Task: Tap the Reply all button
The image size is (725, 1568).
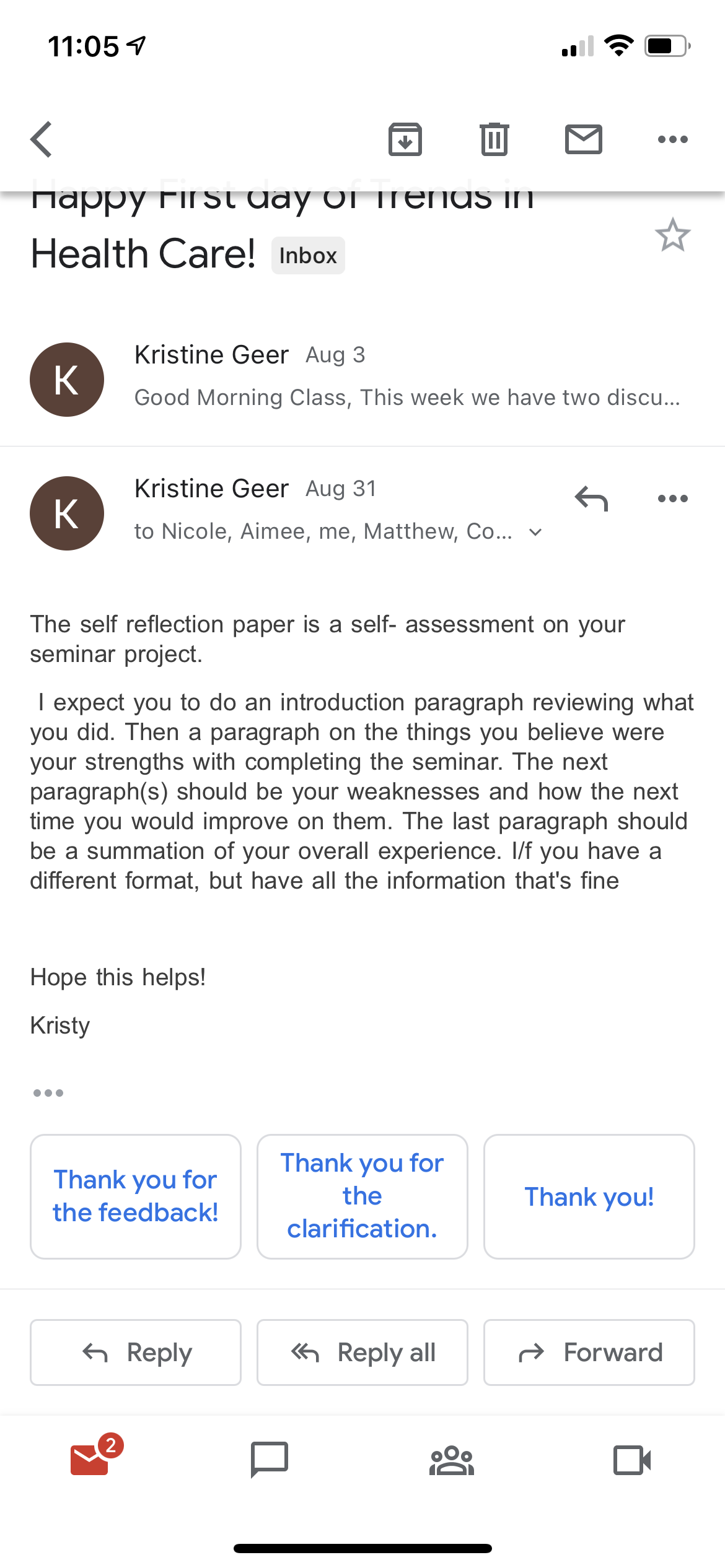Action: click(362, 1352)
